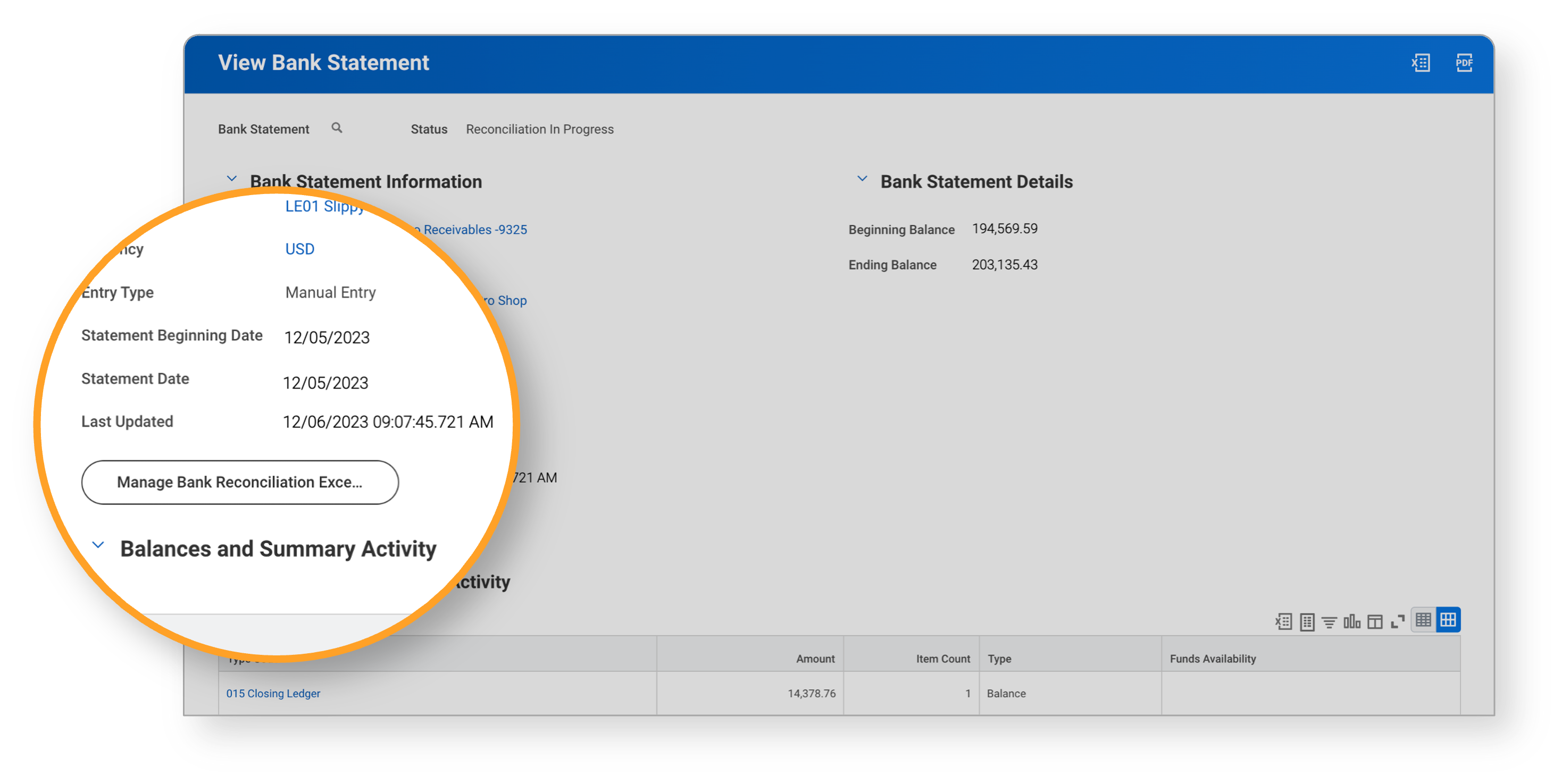Viewport: 1562px width, 784px height.
Task: Open the Bank Statement search magnifier
Action: (337, 128)
